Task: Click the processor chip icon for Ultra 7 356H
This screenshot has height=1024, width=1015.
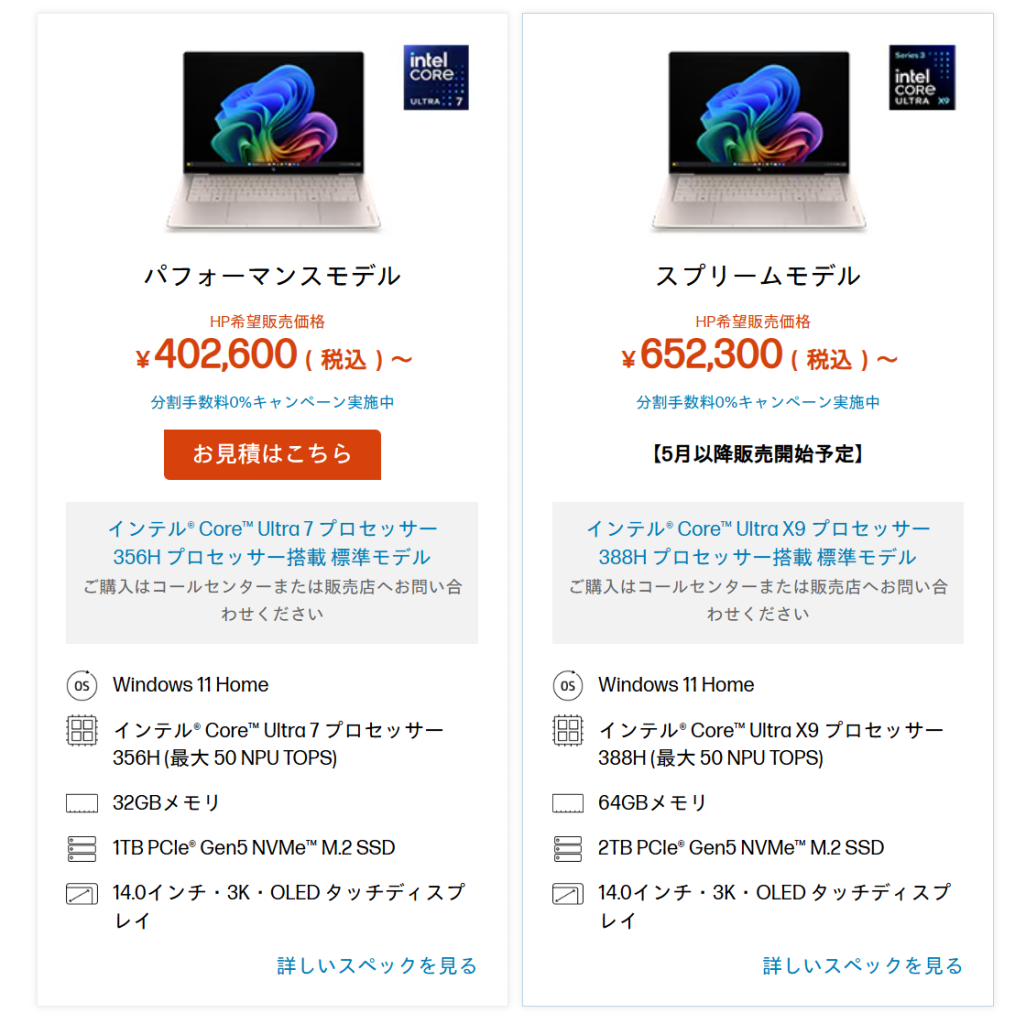Action: click(82, 730)
